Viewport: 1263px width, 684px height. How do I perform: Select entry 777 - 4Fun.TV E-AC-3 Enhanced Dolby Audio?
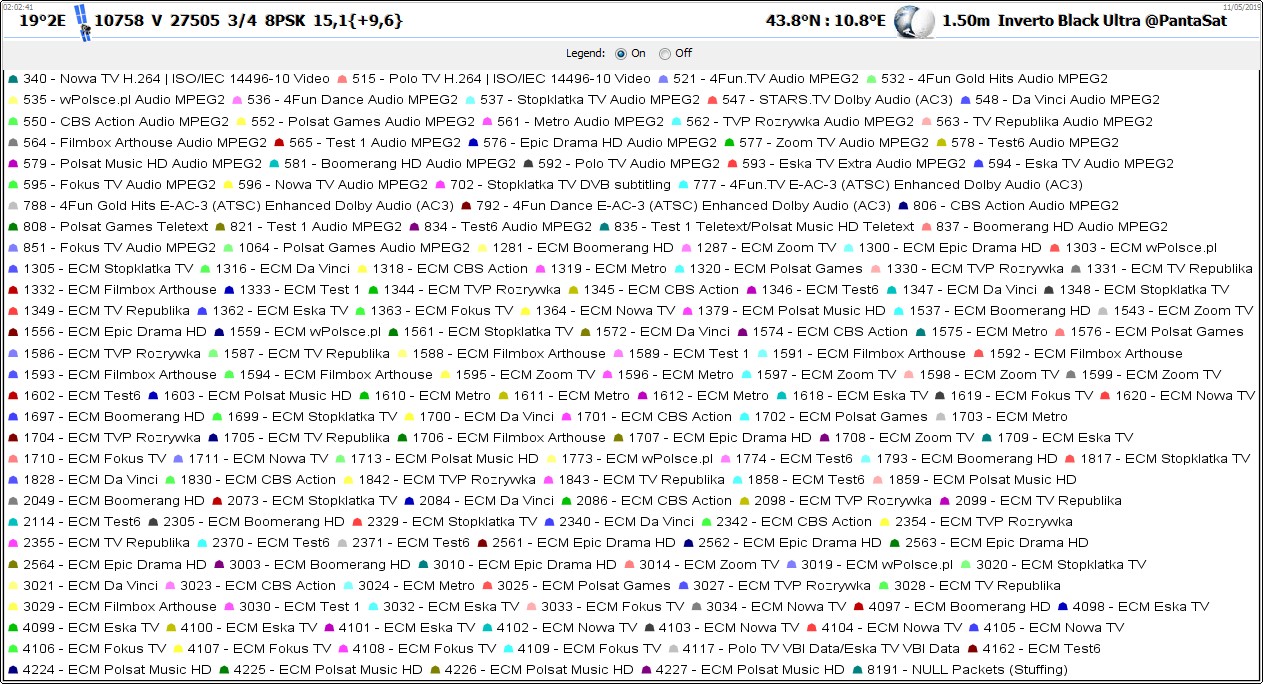[x=888, y=185]
